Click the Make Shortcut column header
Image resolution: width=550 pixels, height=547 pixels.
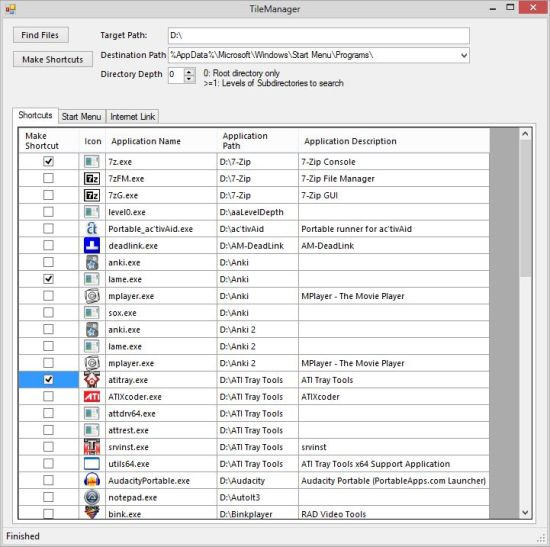[49, 141]
